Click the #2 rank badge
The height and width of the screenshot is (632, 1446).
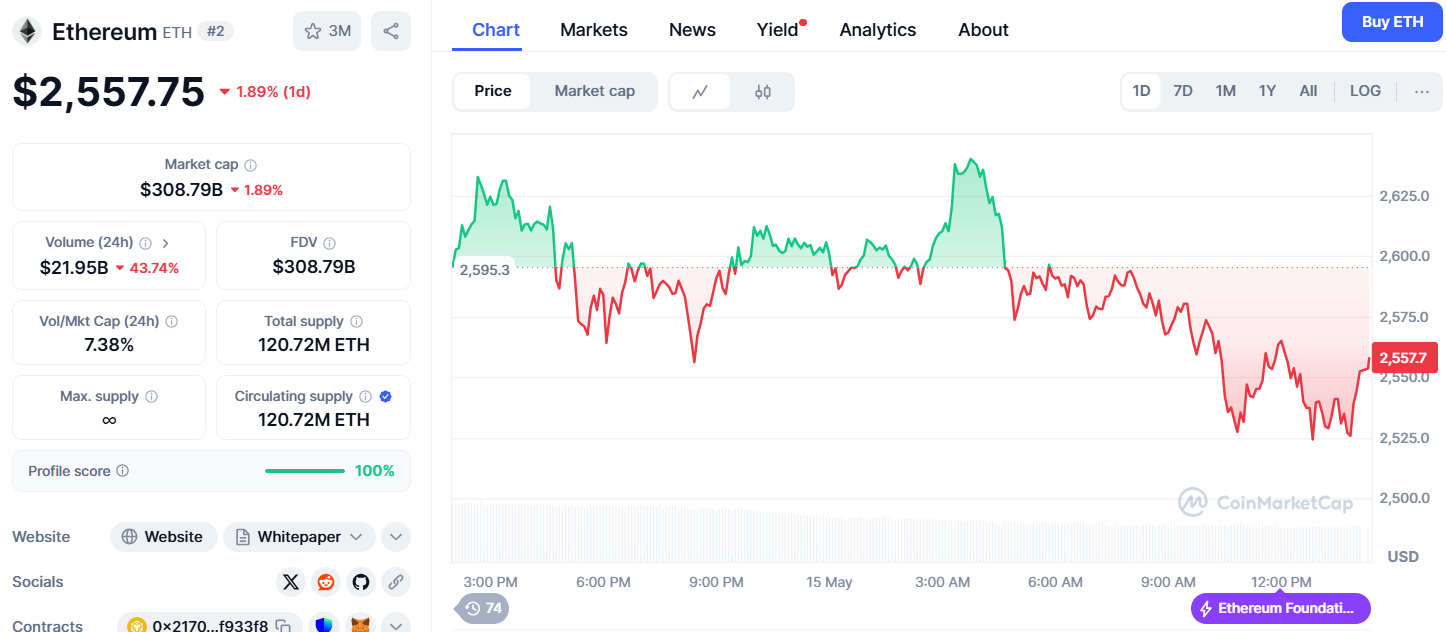pyautogui.click(x=215, y=31)
